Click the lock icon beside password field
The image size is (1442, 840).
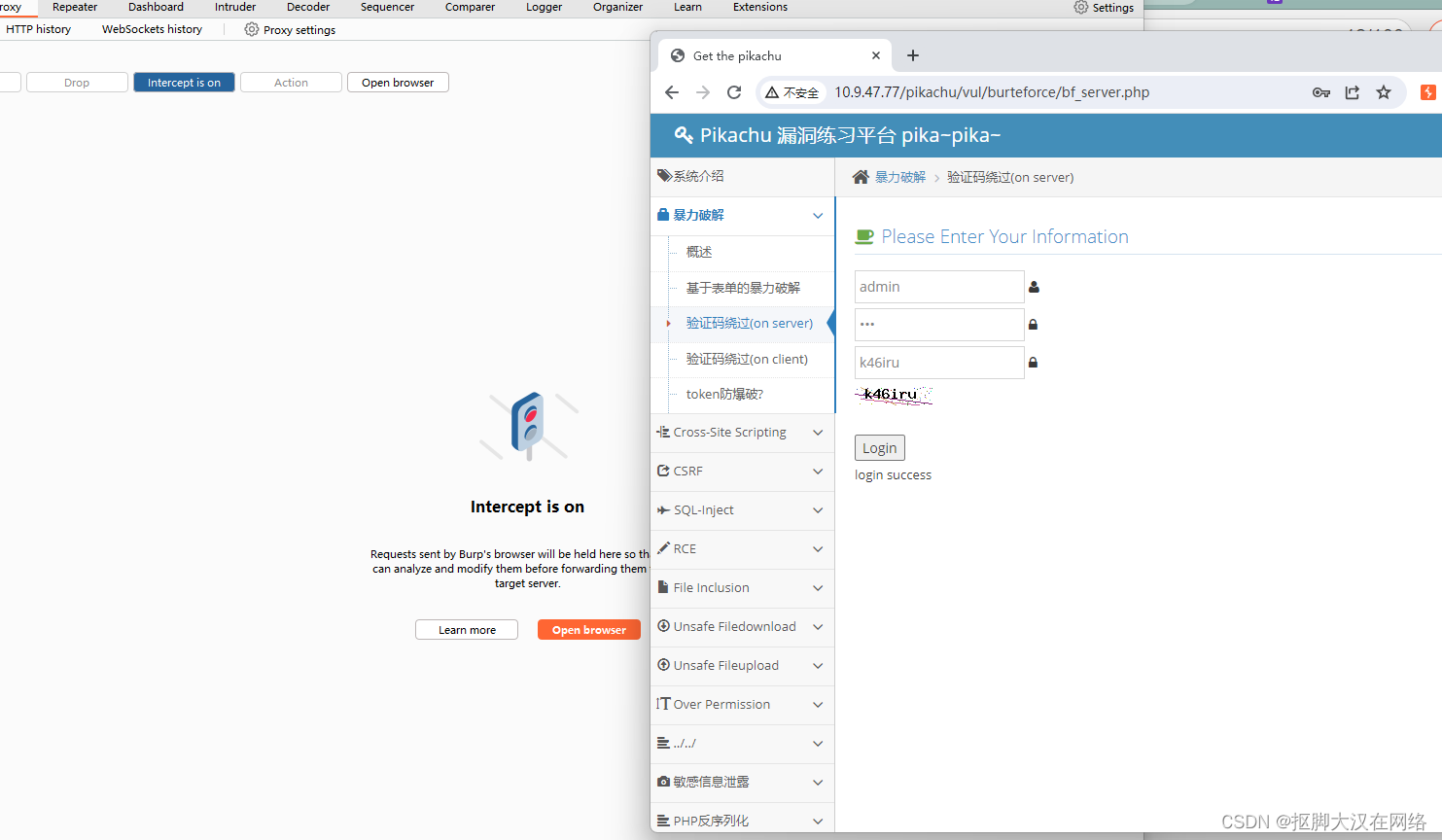point(1033,324)
